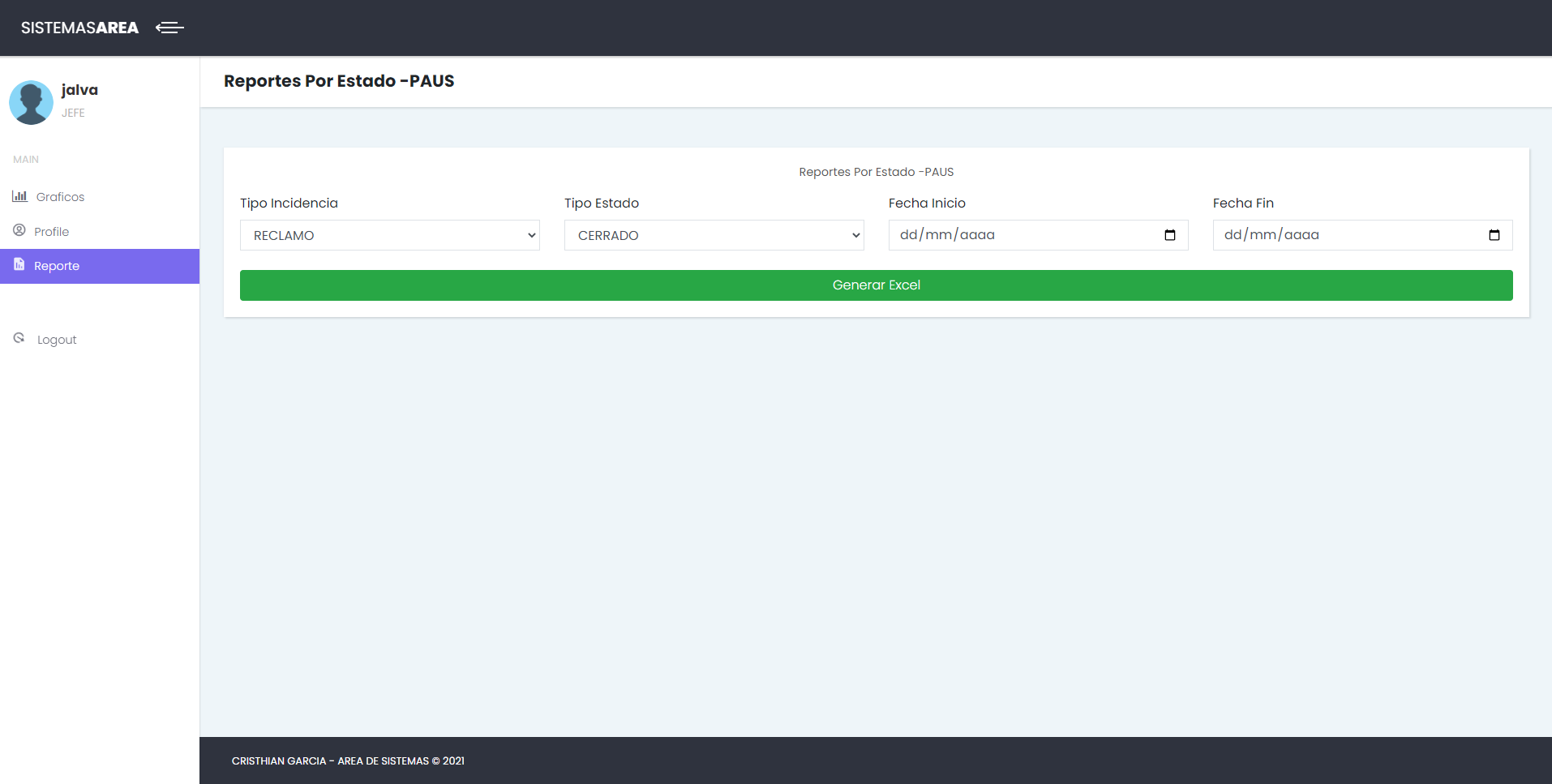The width and height of the screenshot is (1552, 784).
Task: Select the Reporte document icon
Action: coord(18,265)
